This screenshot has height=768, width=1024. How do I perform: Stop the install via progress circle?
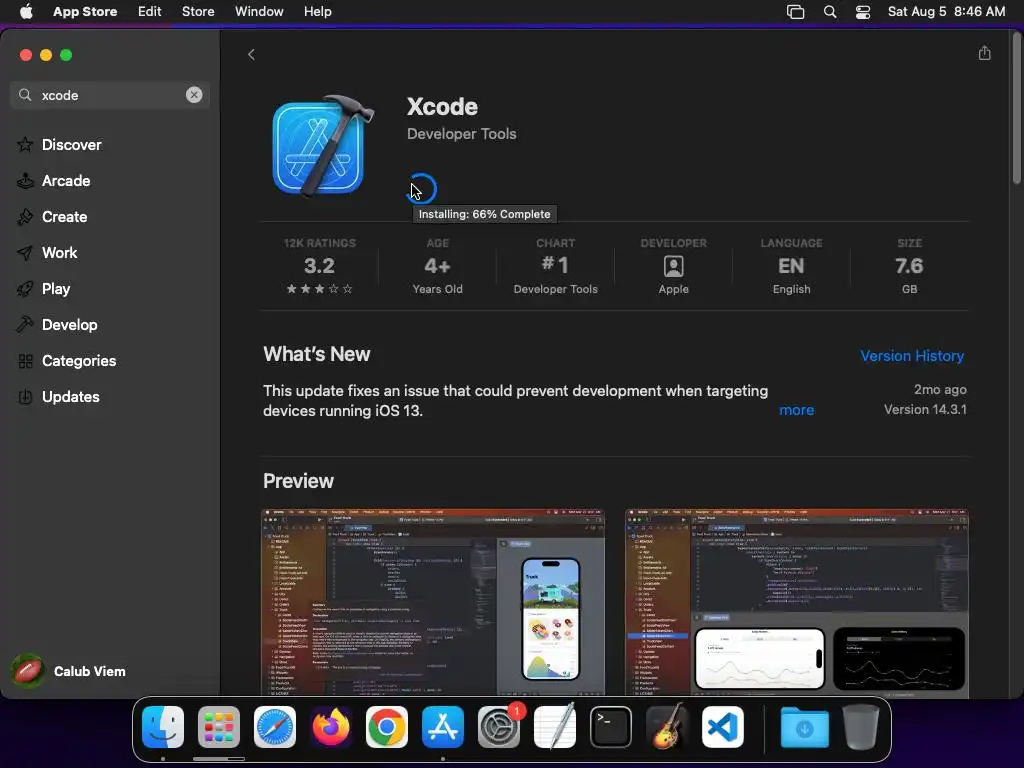[x=422, y=189]
